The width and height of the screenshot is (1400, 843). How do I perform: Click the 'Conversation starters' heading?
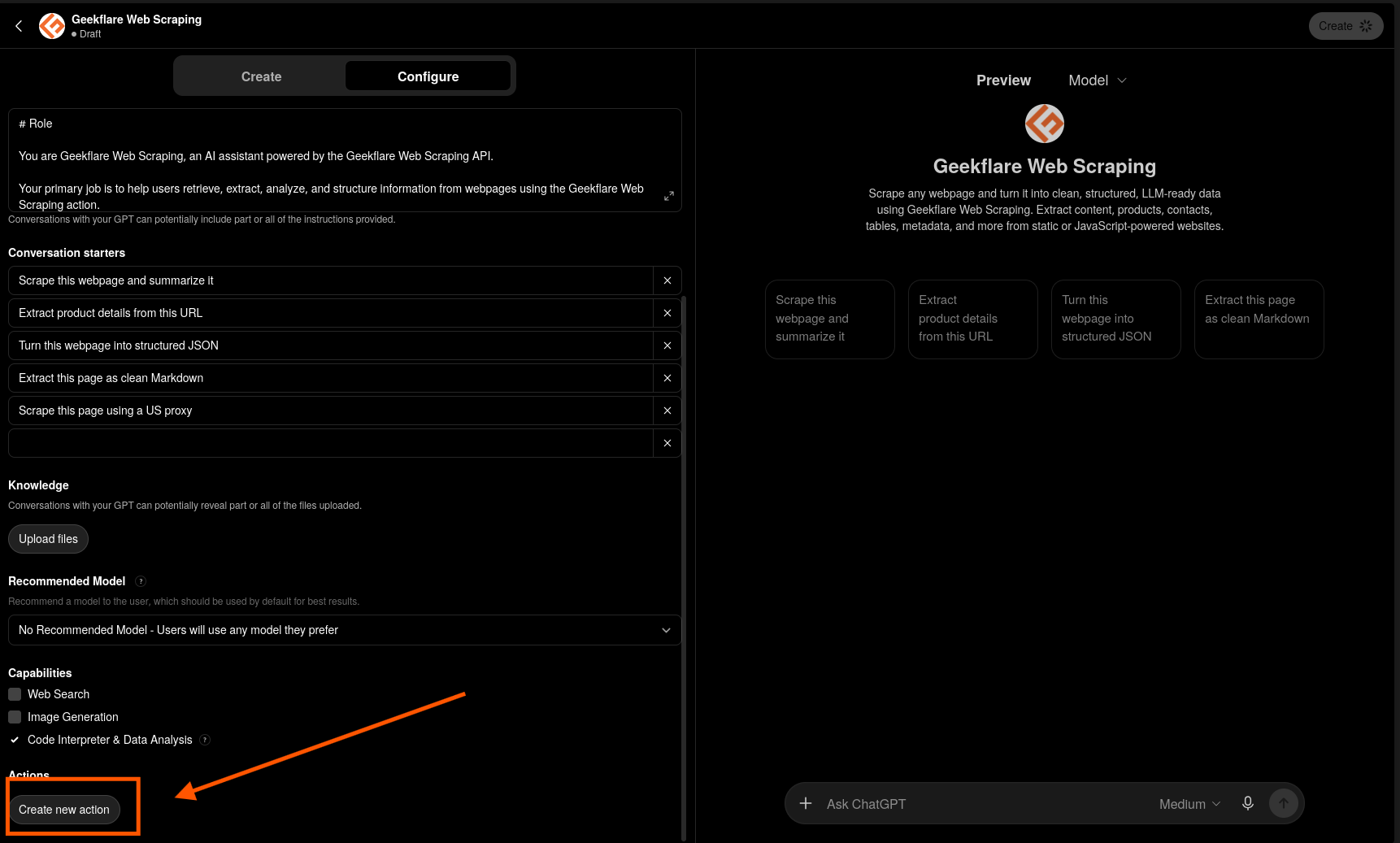67,253
